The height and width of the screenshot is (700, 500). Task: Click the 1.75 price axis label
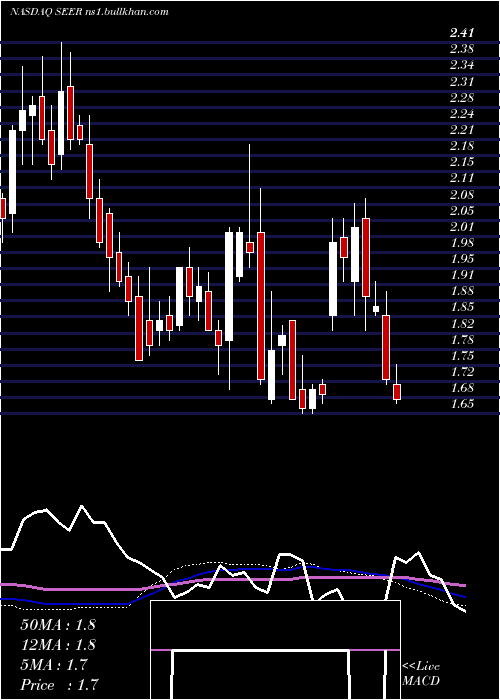(x=462, y=356)
